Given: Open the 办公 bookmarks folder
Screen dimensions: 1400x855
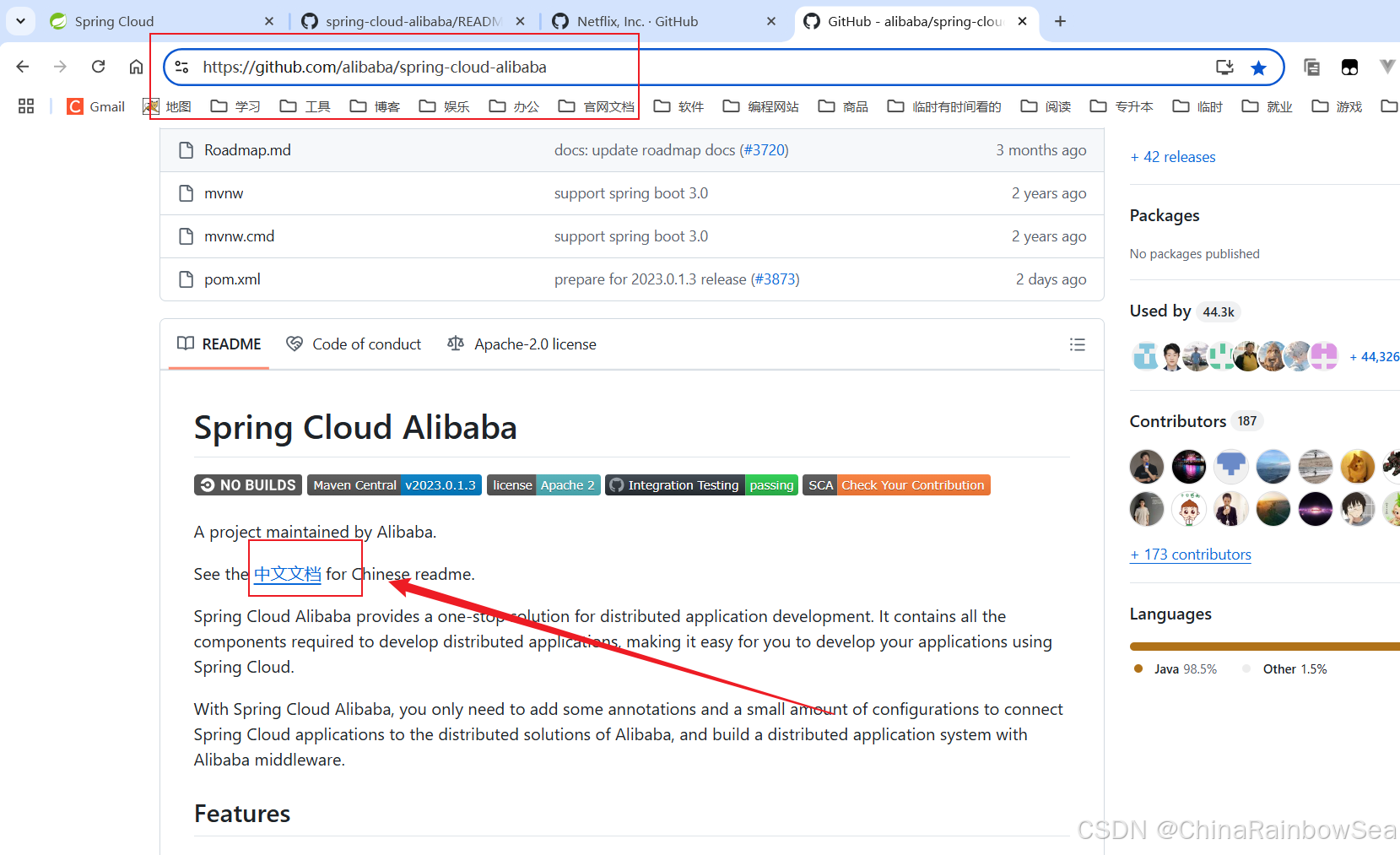Looking at the screenshot, I should (515, 106).
